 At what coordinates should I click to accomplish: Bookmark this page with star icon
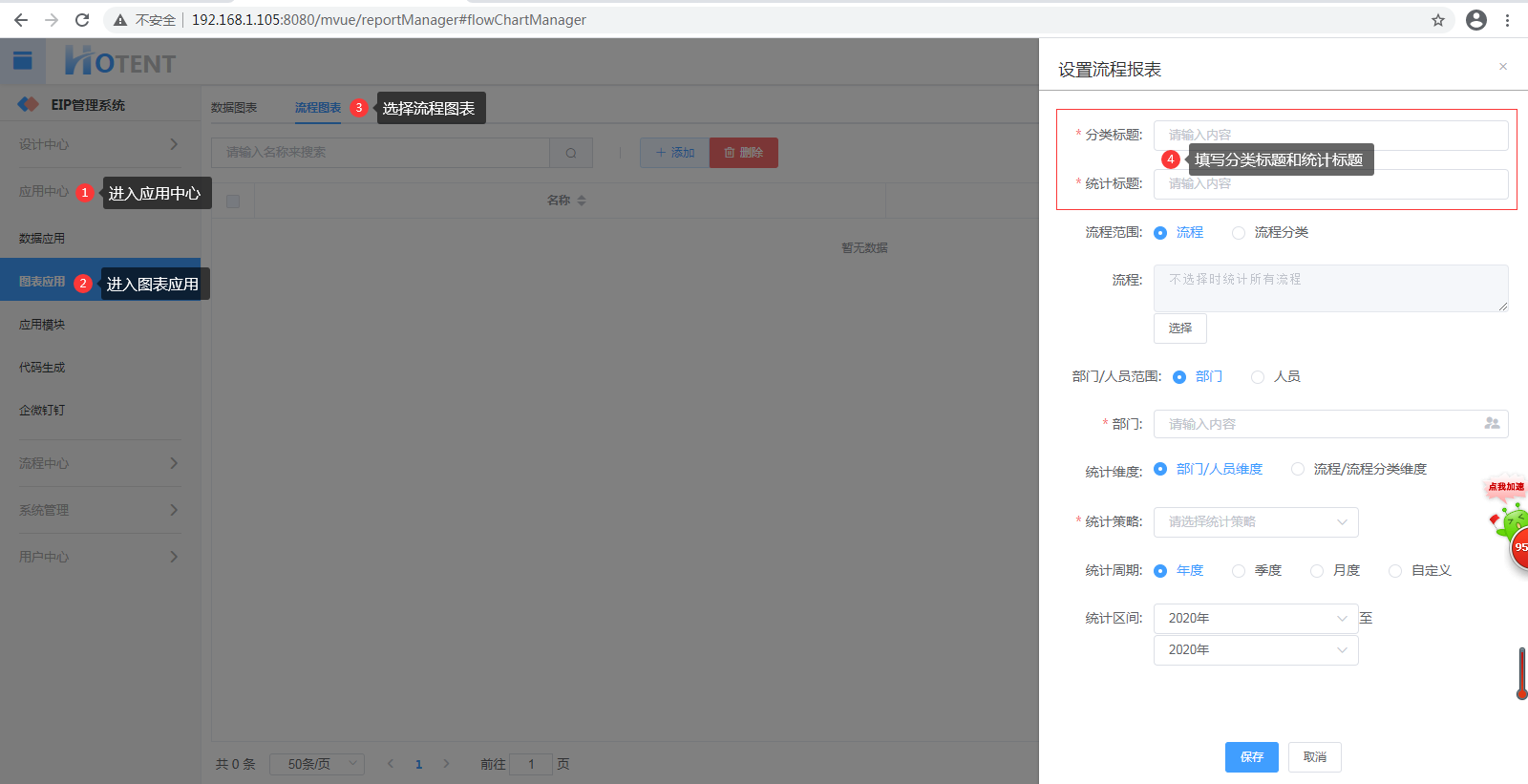(1437, 20)
